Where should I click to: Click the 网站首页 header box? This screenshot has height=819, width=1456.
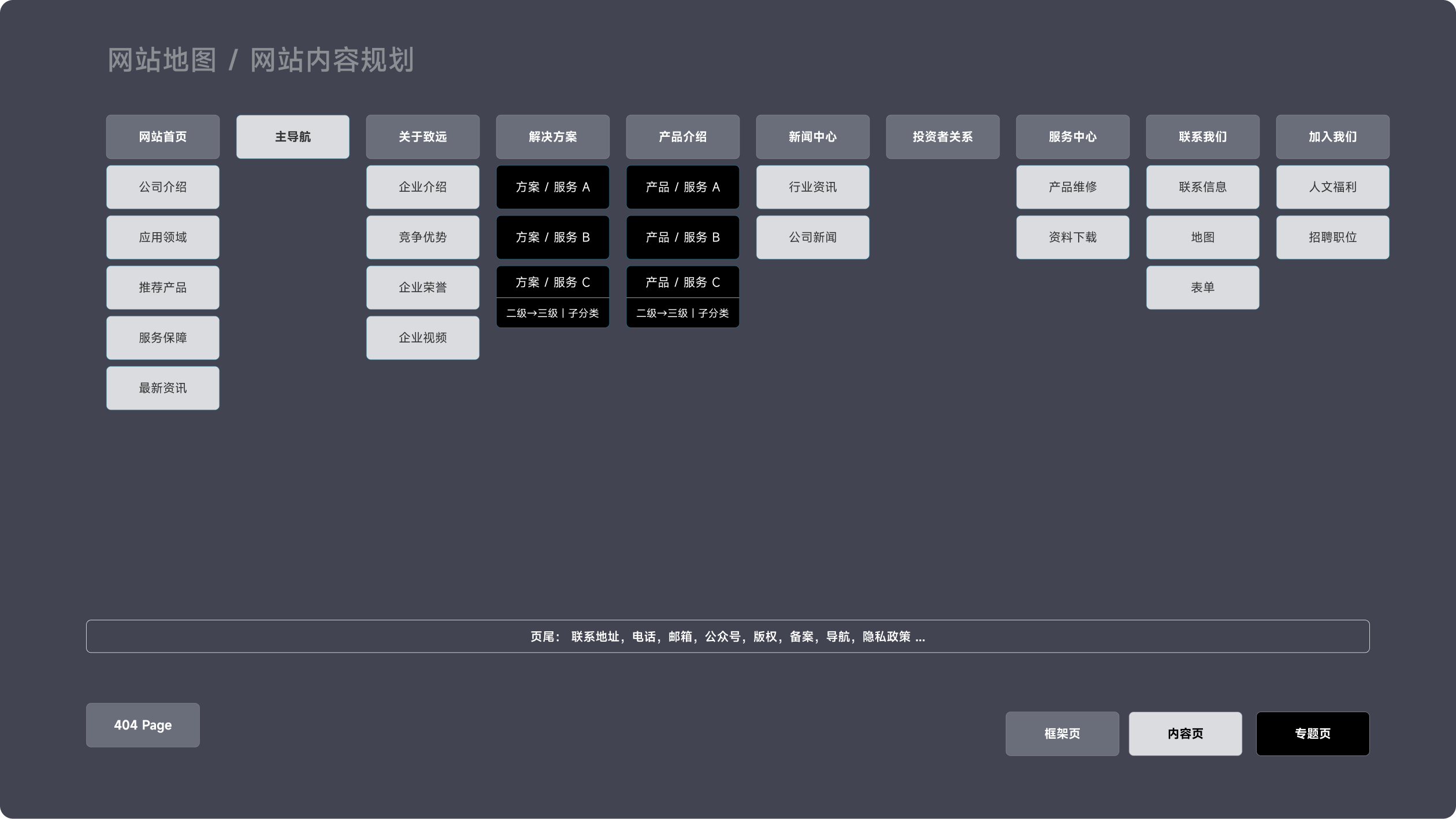162,137
